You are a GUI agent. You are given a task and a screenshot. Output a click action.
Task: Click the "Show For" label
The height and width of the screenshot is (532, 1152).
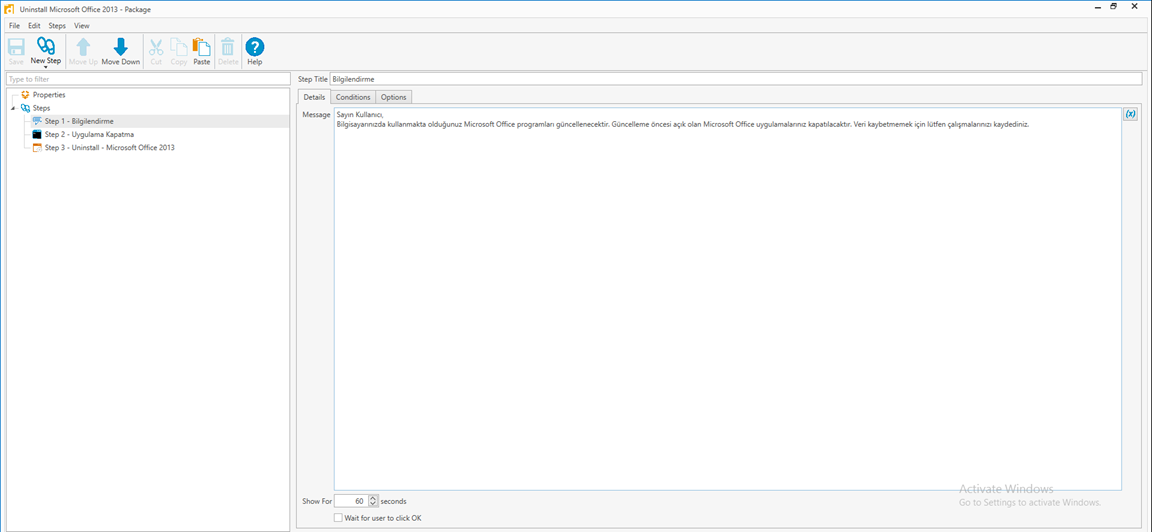pyautogui.click(x=317, y=501)
